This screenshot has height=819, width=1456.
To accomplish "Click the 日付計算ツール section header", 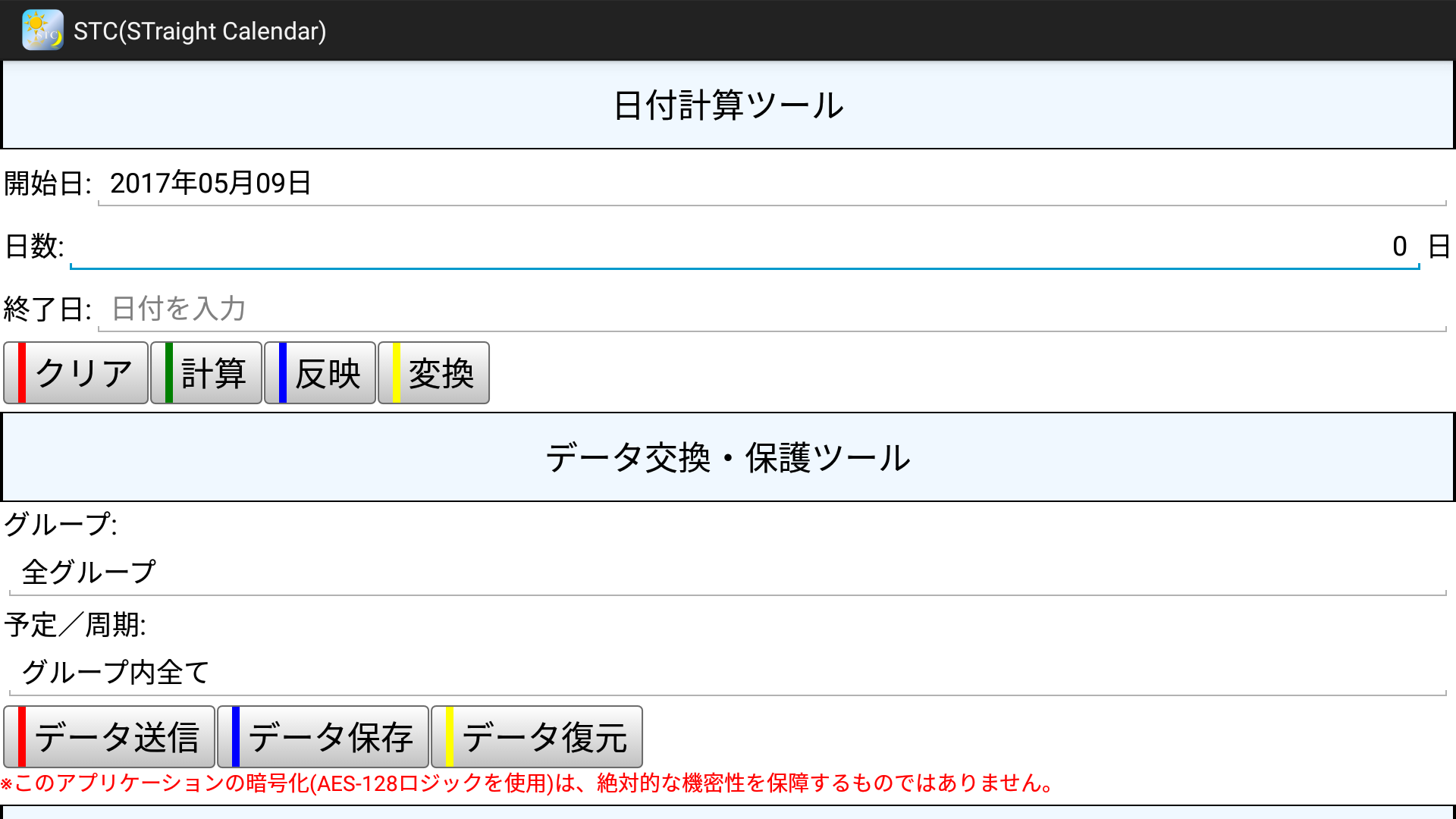I will tap(728, 105).
